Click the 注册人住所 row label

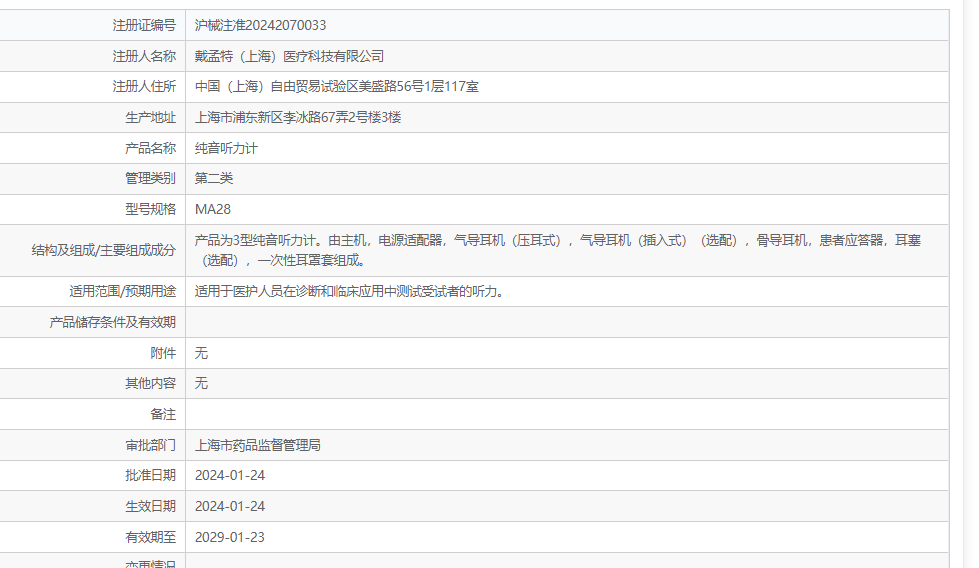point(144,87)
